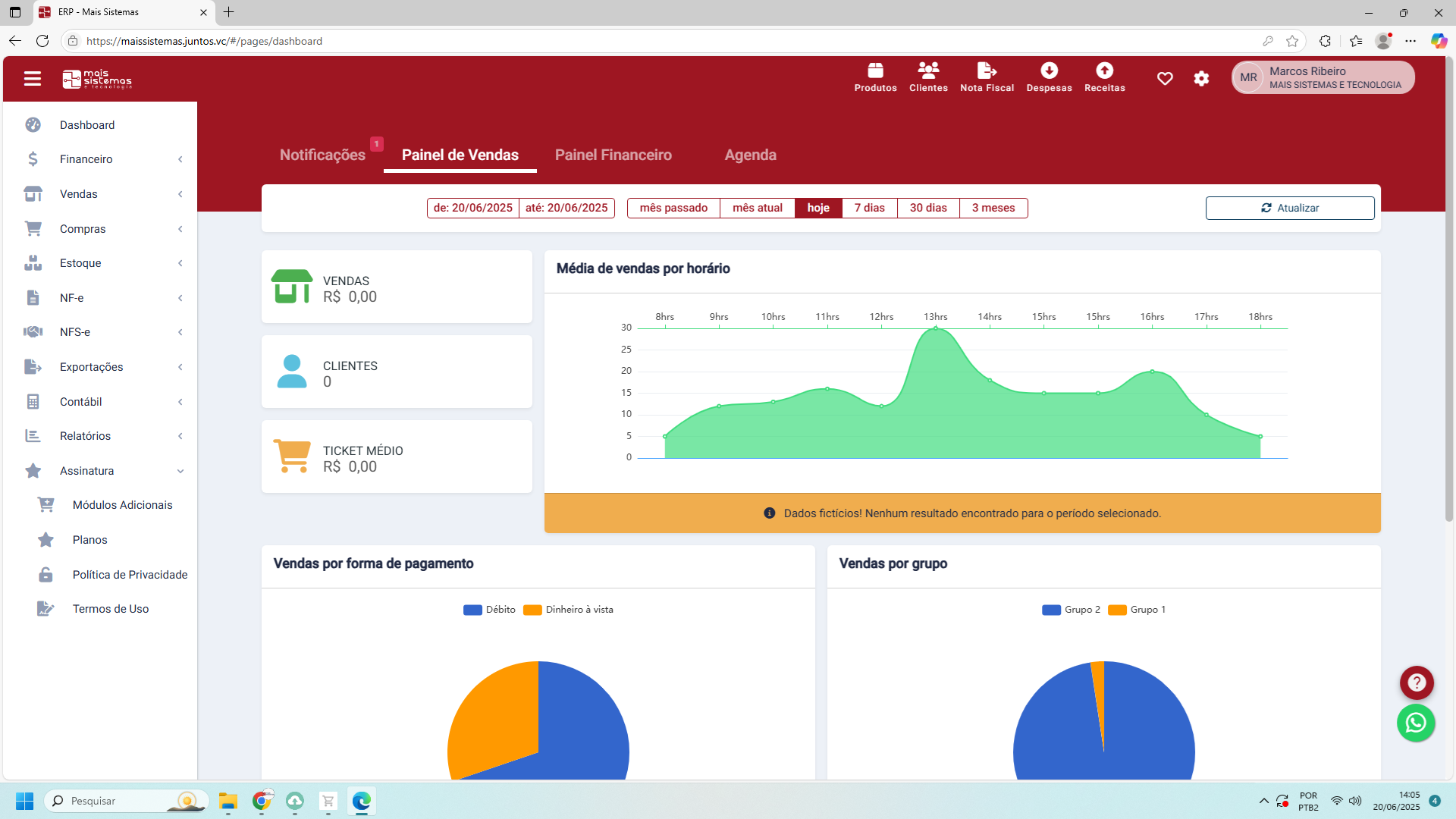Select 'mês passado' period filter
Screen dimensions: 1456x819
(673, 208)
